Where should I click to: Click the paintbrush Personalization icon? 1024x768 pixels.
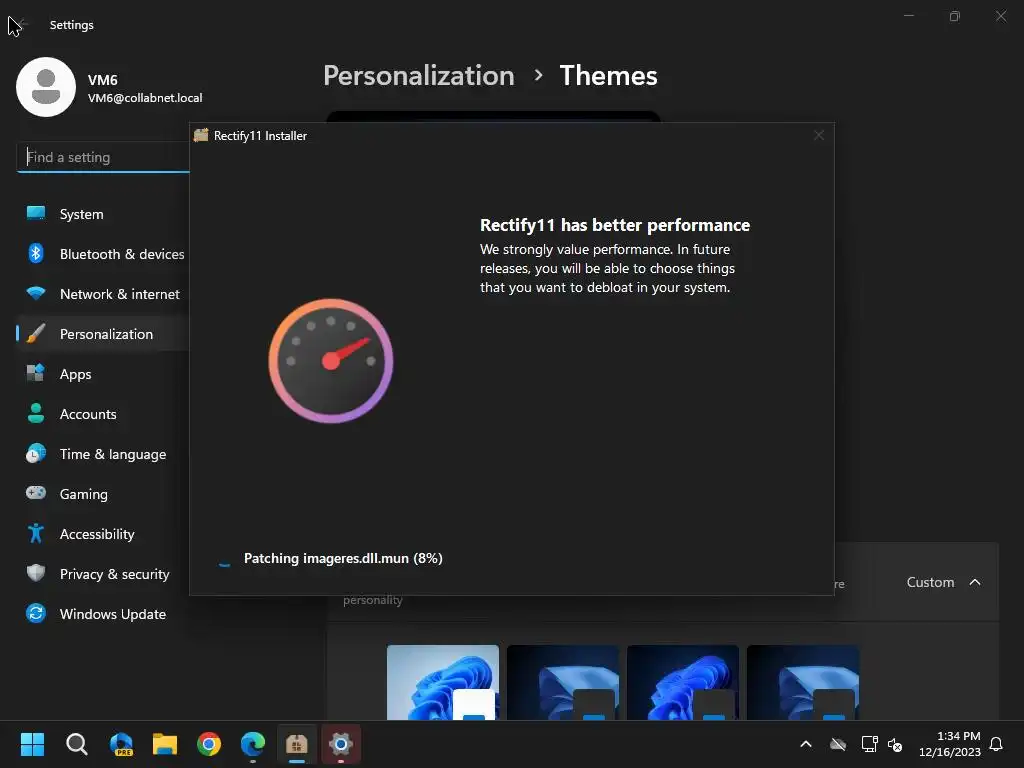[36, 333]
